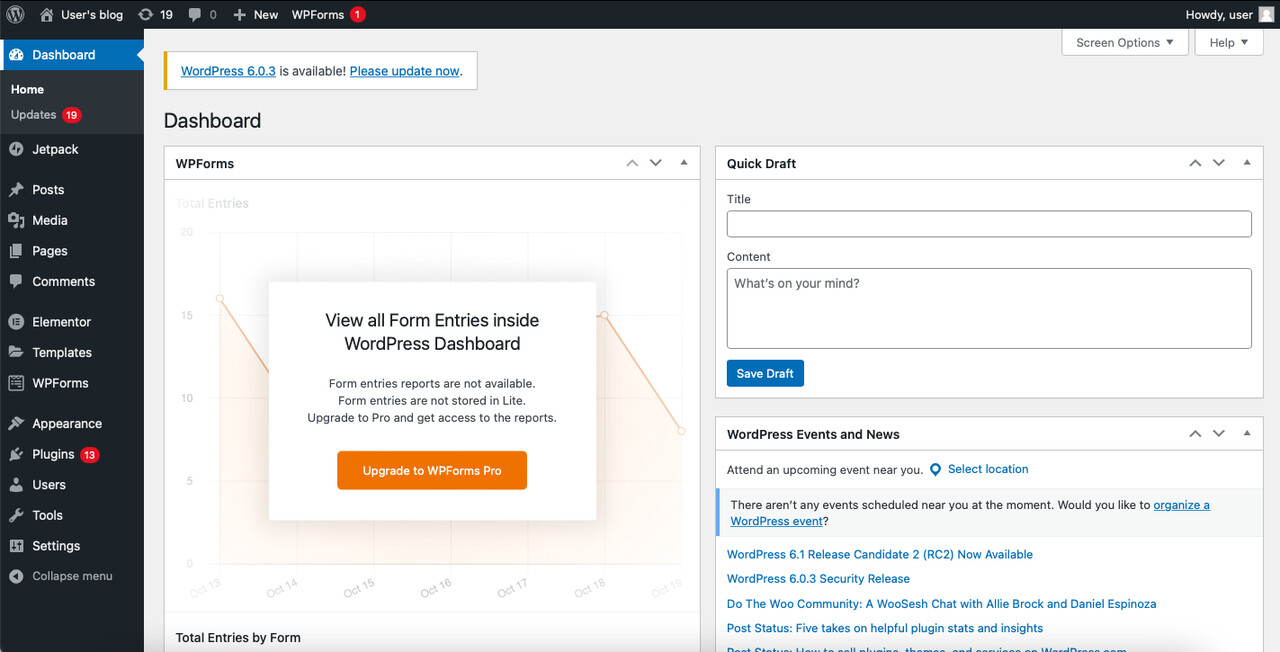Viewport: 1280px width, 652px height.
Task: Open WPForms label in the top admin bar
Action: (x=318, y=15)
